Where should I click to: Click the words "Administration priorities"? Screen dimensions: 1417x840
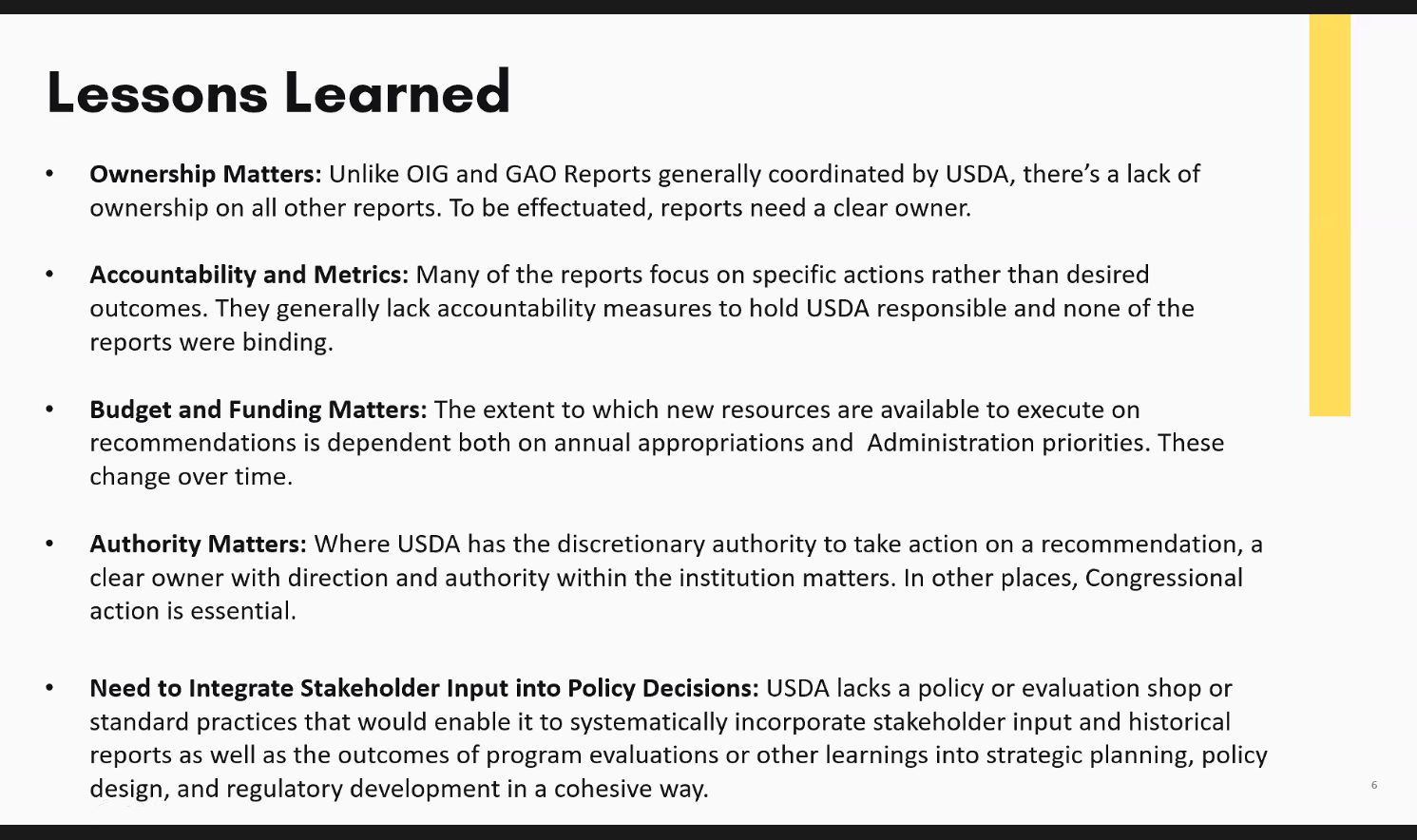pos(1005,443)
